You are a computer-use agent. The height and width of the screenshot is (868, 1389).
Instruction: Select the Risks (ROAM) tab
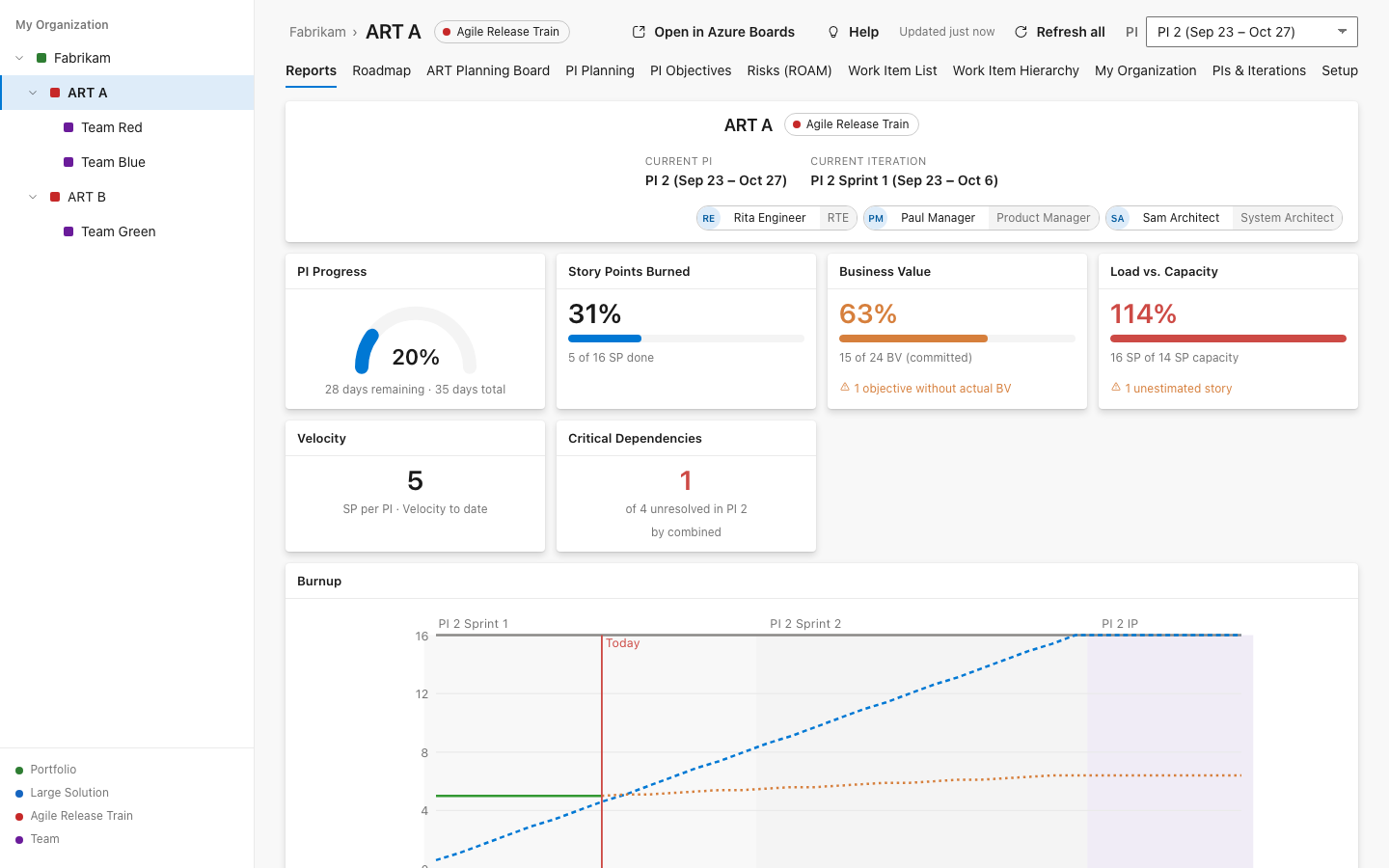(789, 70)
